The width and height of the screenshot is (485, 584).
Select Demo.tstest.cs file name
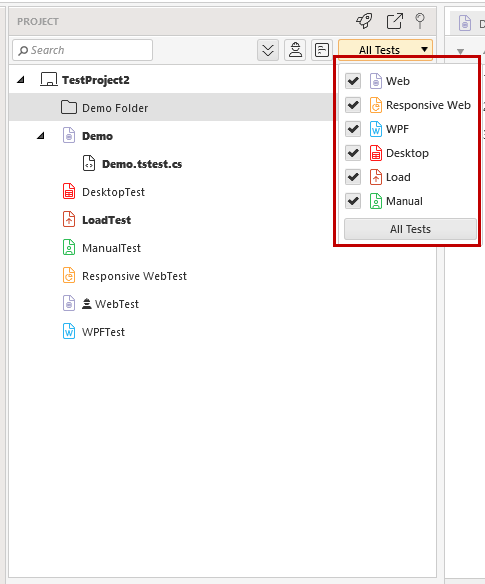142,164
